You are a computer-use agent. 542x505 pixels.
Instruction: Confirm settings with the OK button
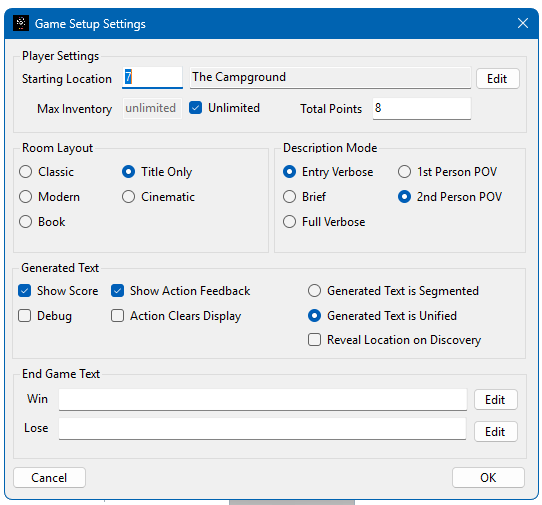pyautogui.click(x=488, y=478)
